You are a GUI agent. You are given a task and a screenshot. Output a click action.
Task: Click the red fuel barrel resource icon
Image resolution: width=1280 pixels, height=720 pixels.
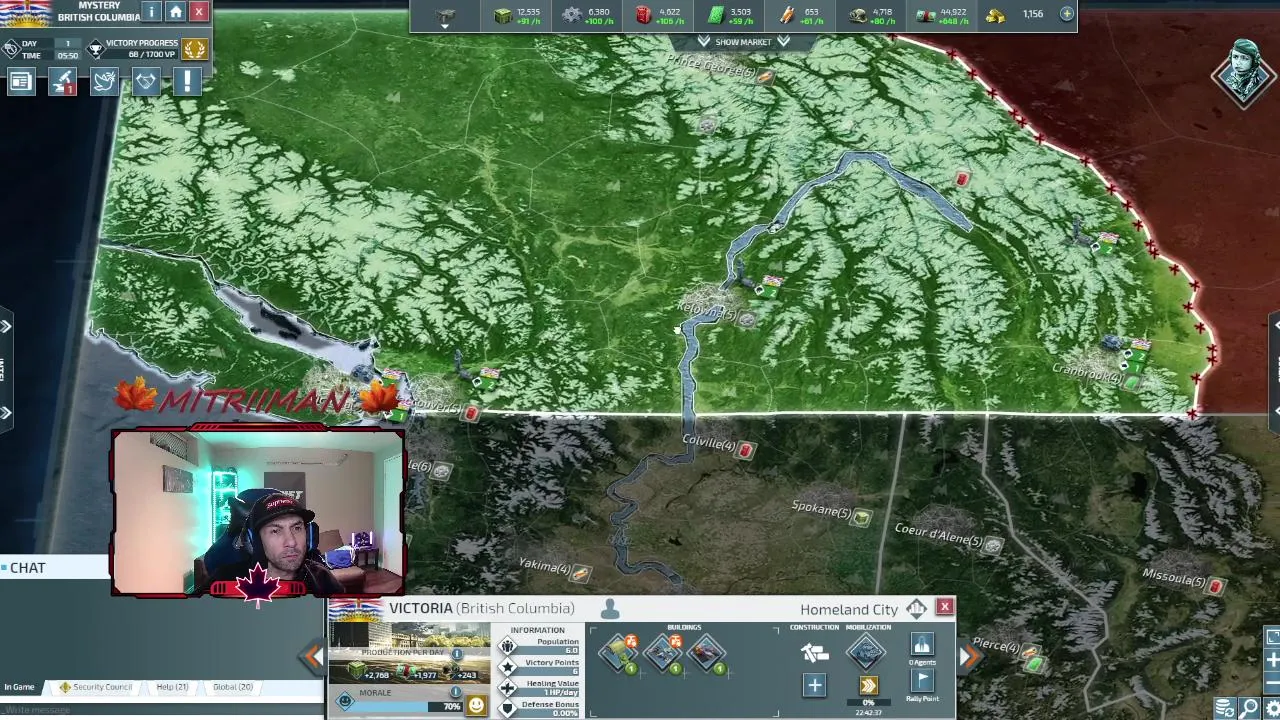pos(643,15)
